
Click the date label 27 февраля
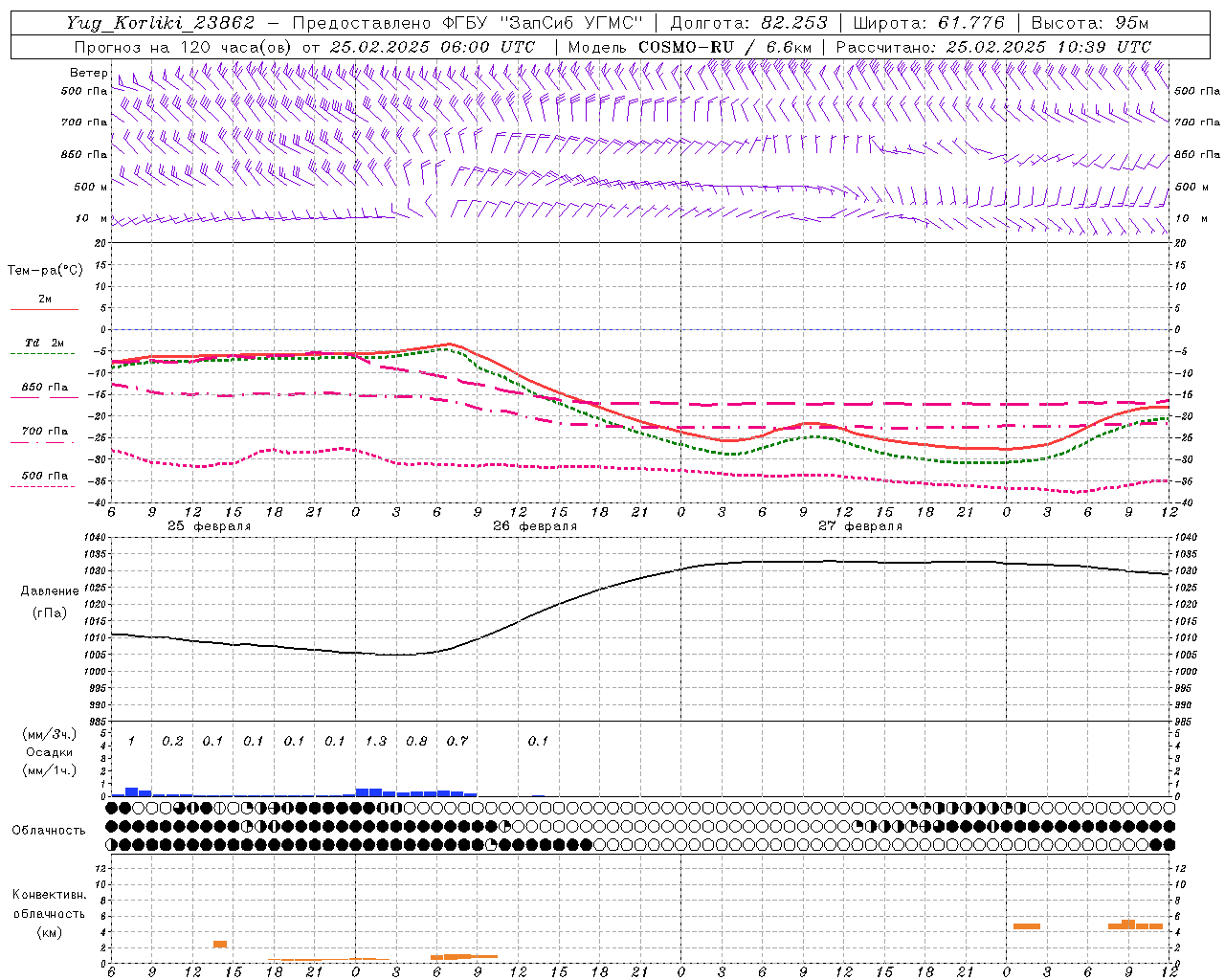point(859,526)
